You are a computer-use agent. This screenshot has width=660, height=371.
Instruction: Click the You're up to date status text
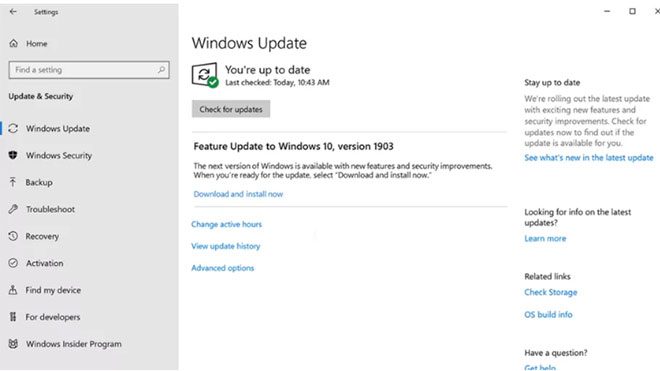click(267, 69)
